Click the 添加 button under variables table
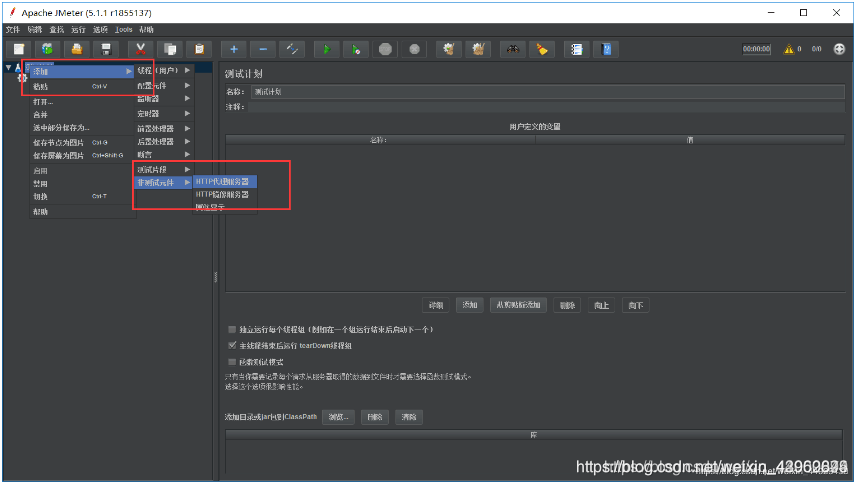Screen dimensions: 858x486 pyautogui.click(x=469, y=305)
